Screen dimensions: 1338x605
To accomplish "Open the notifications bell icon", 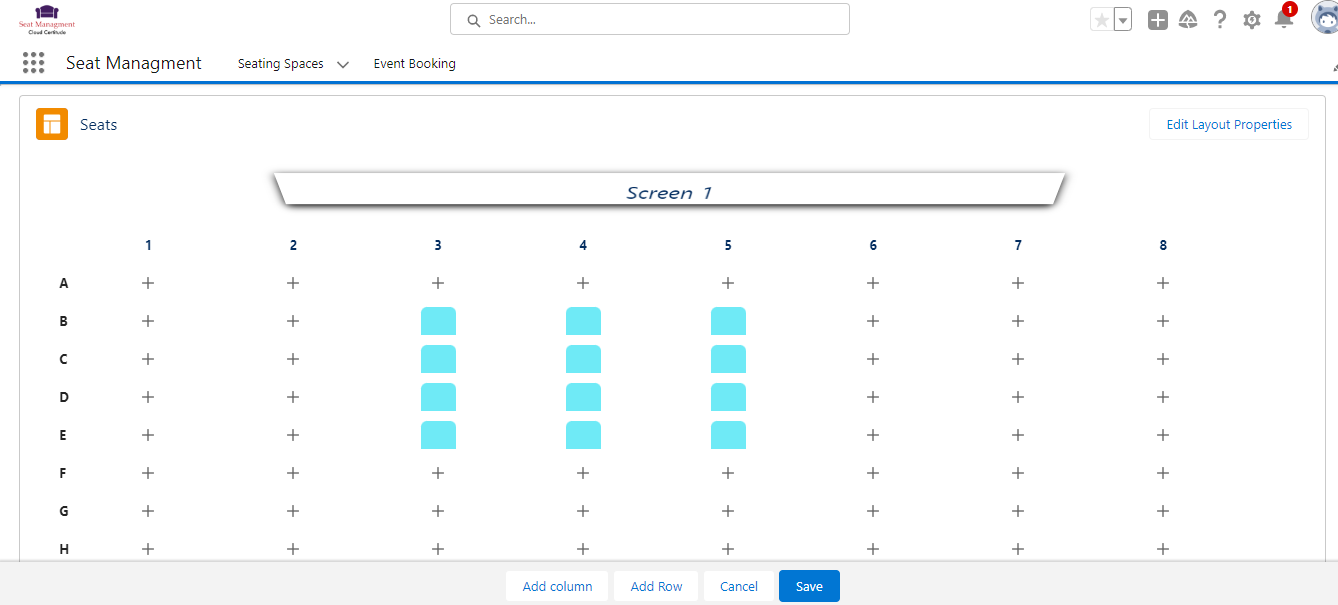I will coord(1283,20).
